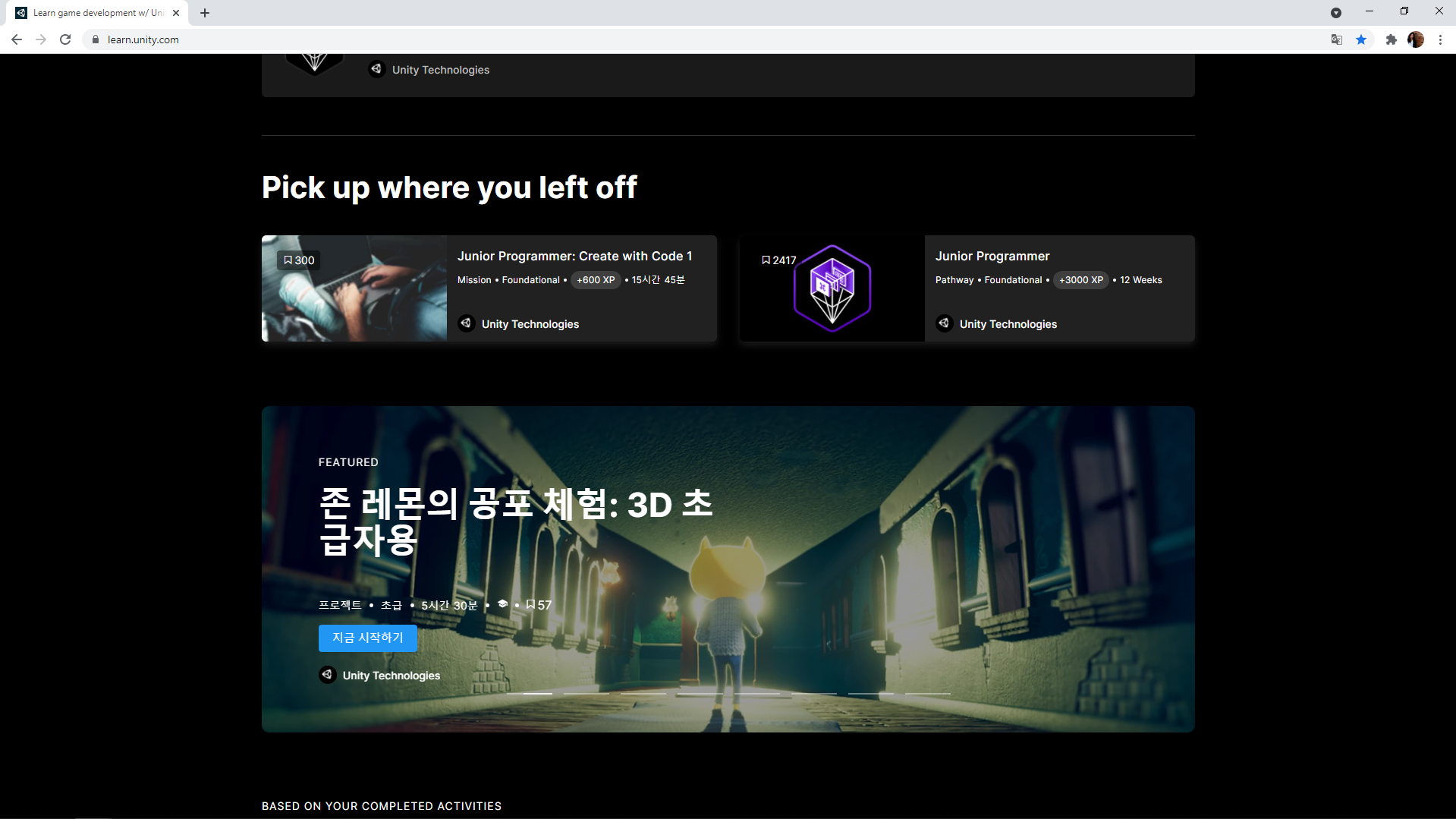This screenshot has width=1456, height=819.
Task: Go back to the previous page
Action: coord(17,39)
